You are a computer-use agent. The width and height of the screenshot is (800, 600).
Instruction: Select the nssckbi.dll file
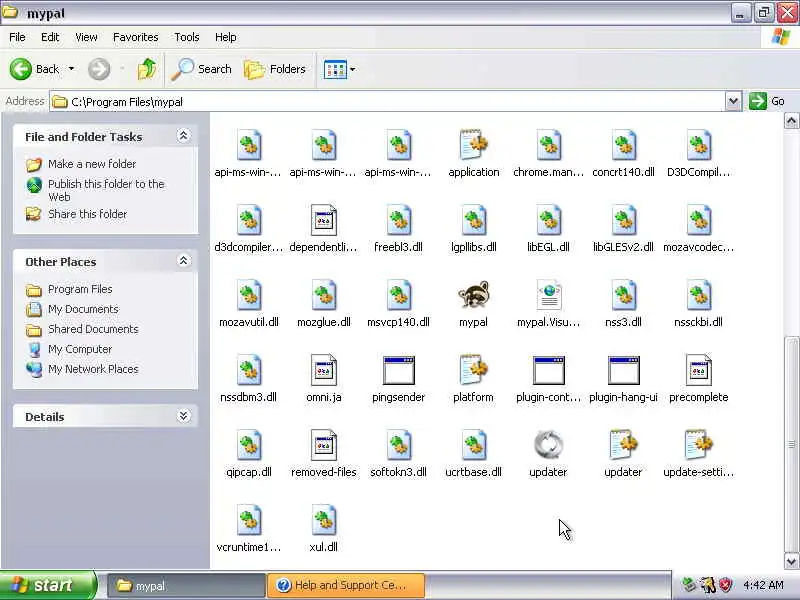tap(698, 294)
